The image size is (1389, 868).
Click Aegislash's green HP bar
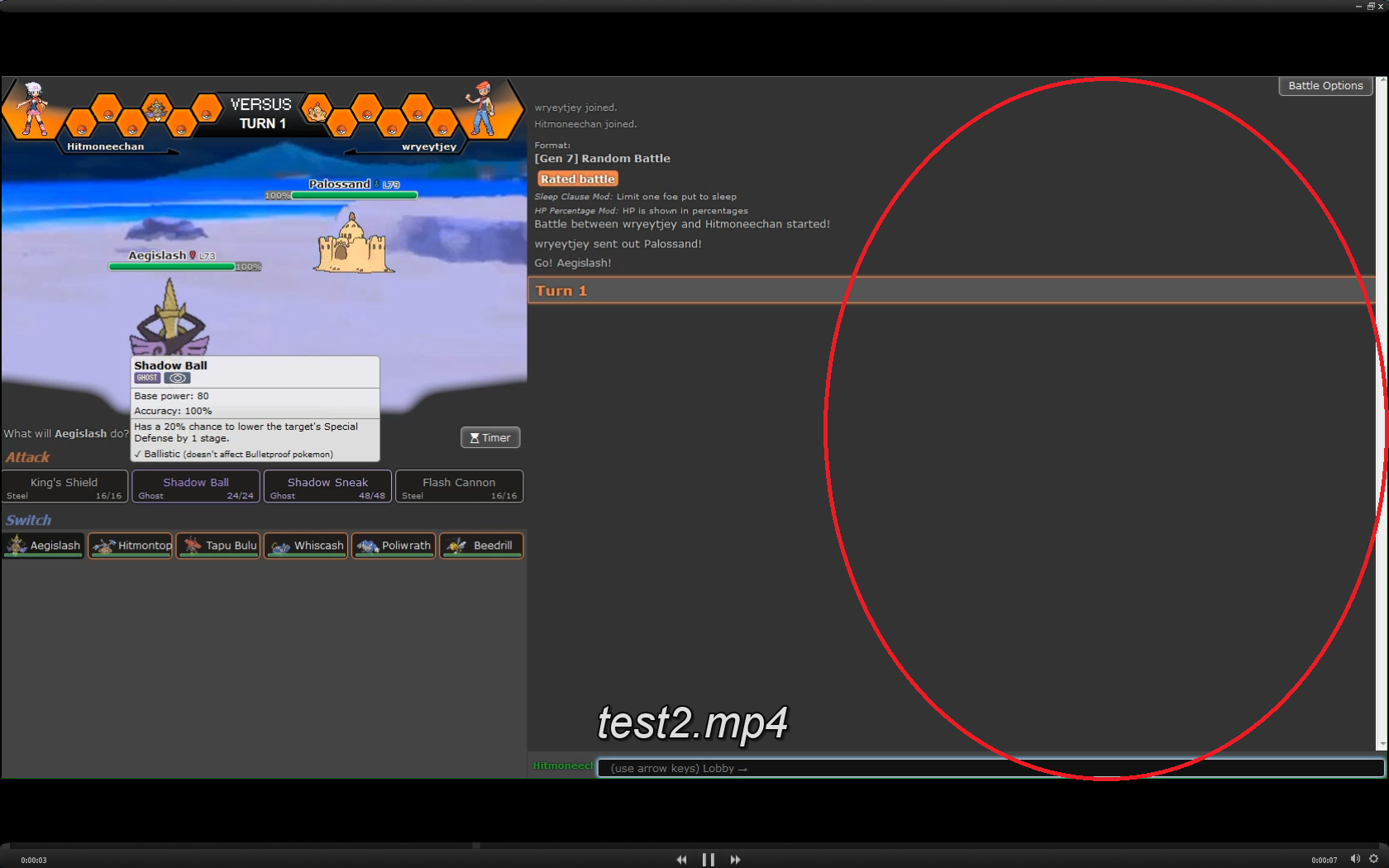pos(173,267)
